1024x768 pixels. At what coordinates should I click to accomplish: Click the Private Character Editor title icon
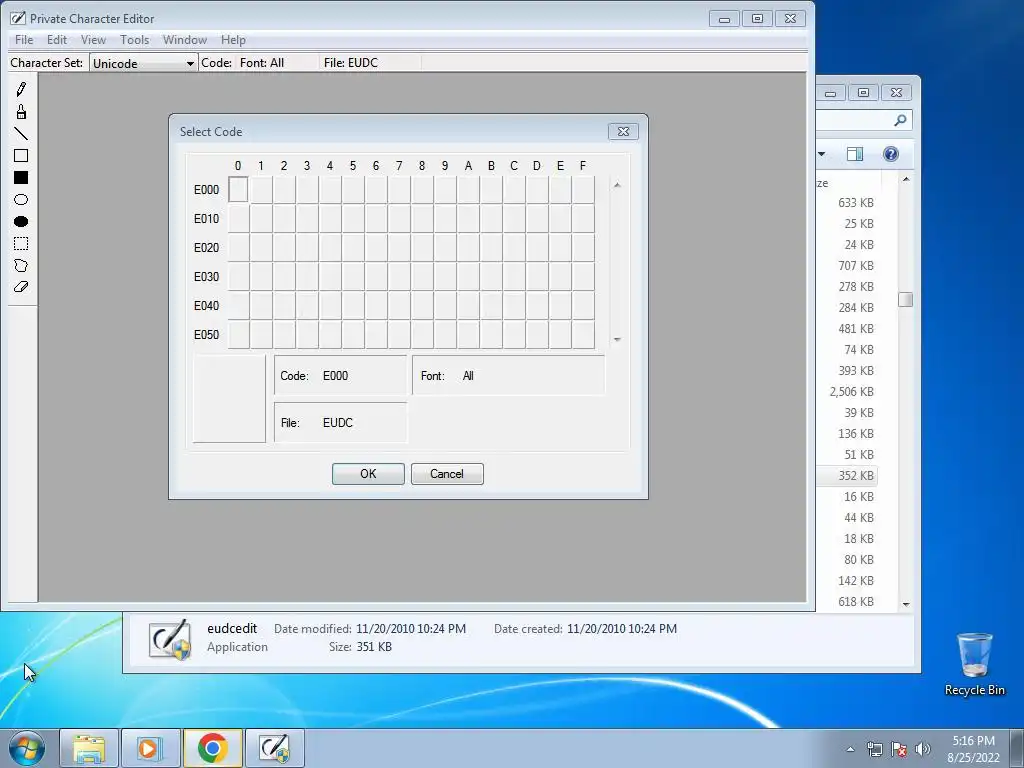point(18,18)
